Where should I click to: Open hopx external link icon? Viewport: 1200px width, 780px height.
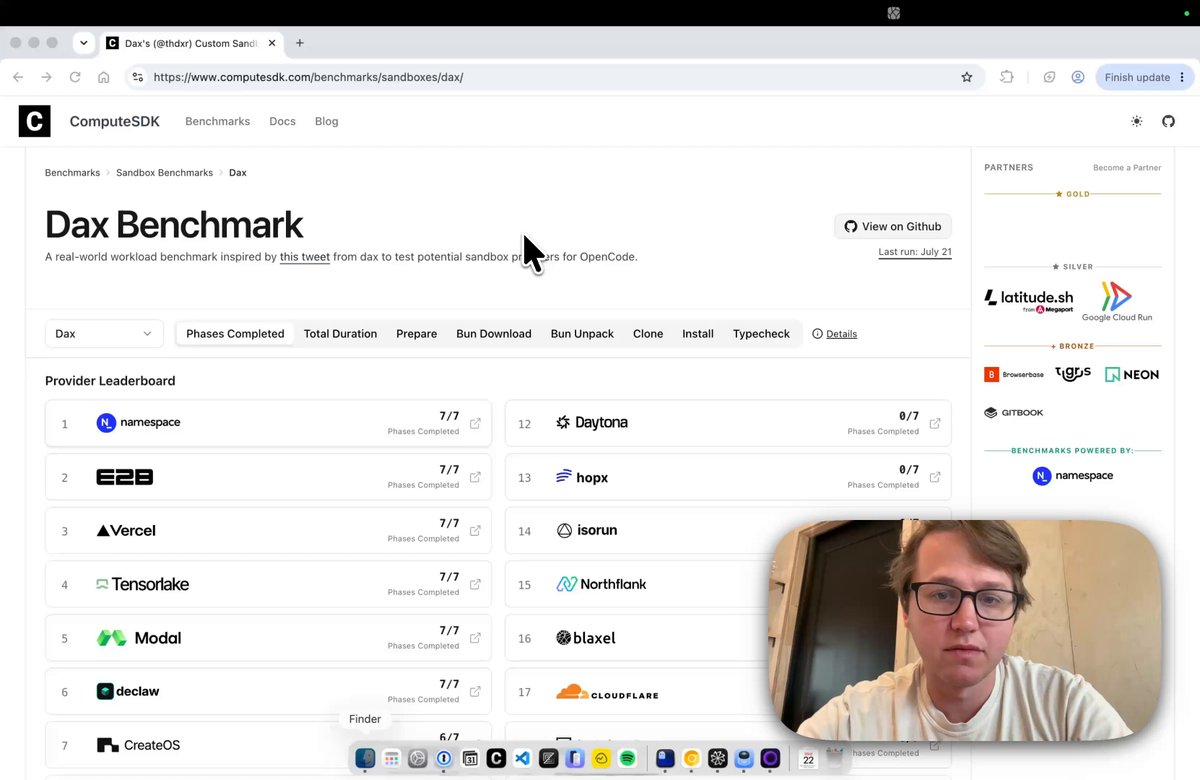click(x=935, y=477)
